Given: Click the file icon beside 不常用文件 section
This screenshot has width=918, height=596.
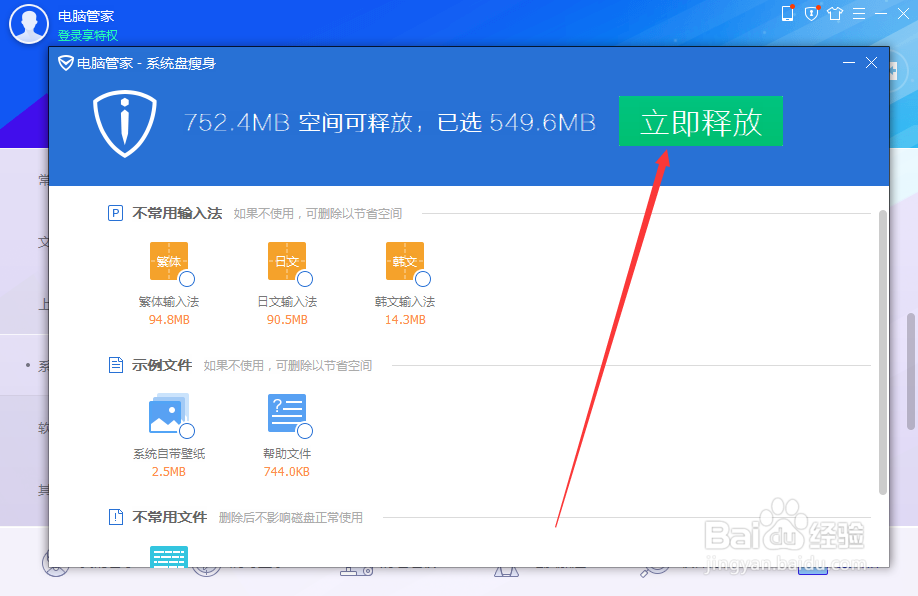Looking at the screenshot, I should point(115,517).
